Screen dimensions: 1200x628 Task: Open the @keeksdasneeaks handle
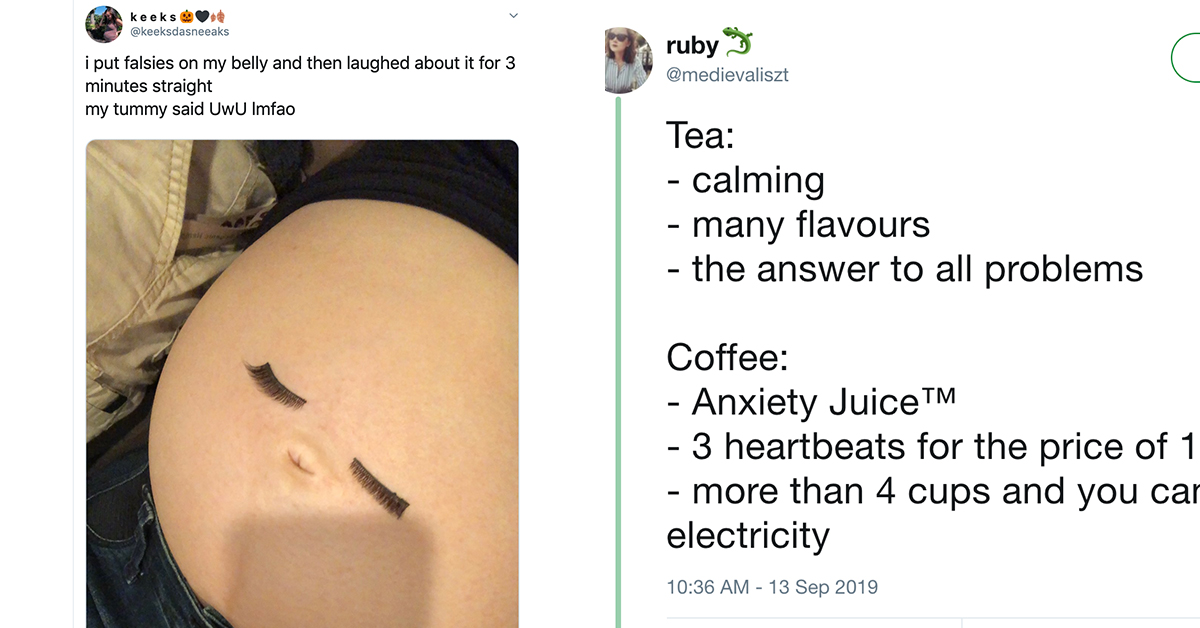tap(180, 32)
